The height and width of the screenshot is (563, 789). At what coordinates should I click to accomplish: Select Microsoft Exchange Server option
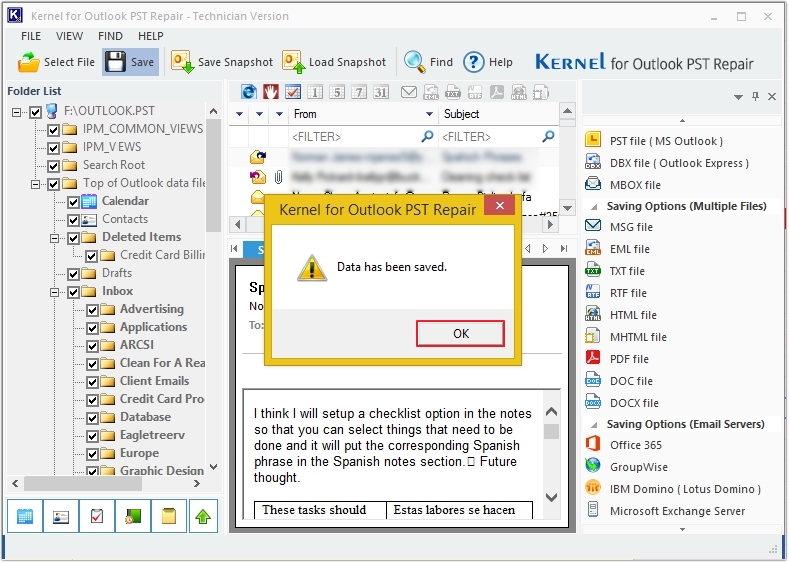[677, 511]
